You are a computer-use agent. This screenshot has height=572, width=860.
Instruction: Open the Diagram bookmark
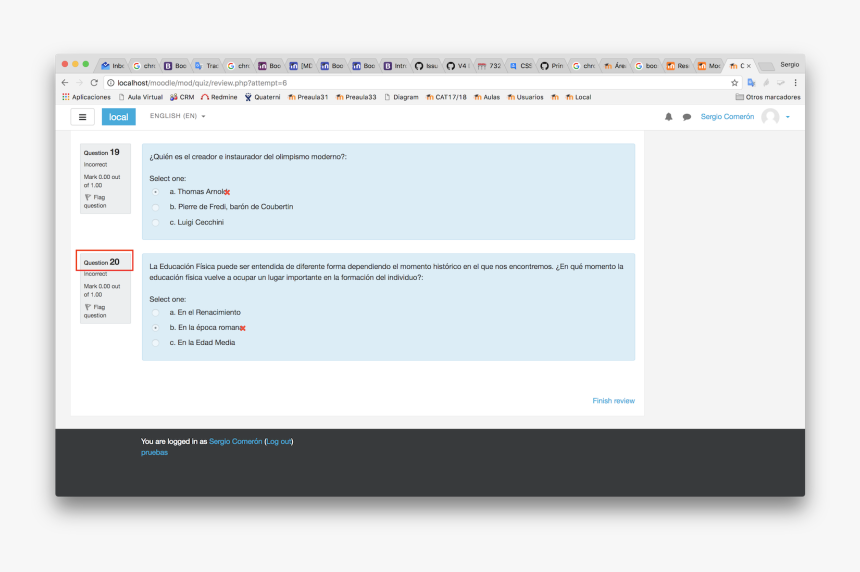pyautogui.click(x=401, y=97)
